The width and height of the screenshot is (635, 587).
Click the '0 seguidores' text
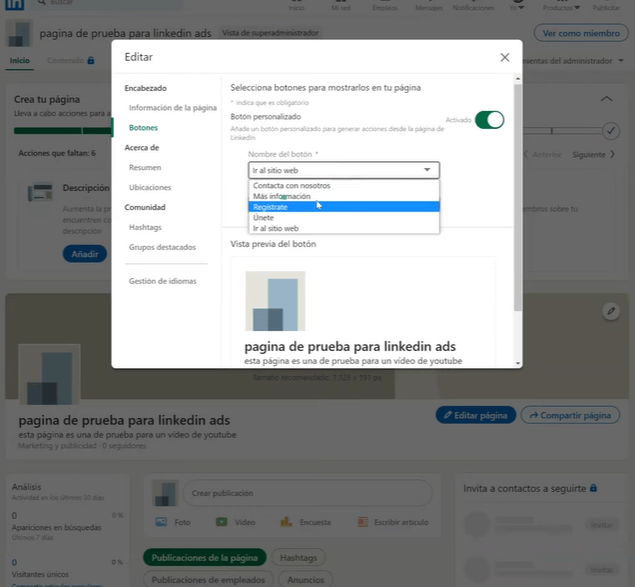point(124,446)
